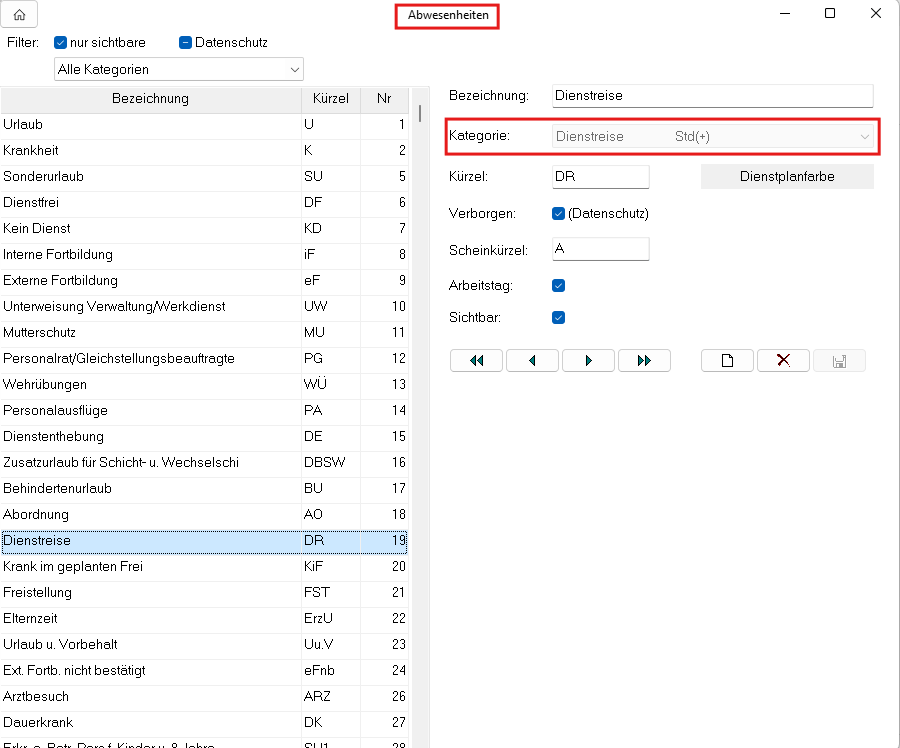Viewport: 900px width, 748px height.
Task: Click the Scheinkürzel input field
Action: tap(601, 249)
